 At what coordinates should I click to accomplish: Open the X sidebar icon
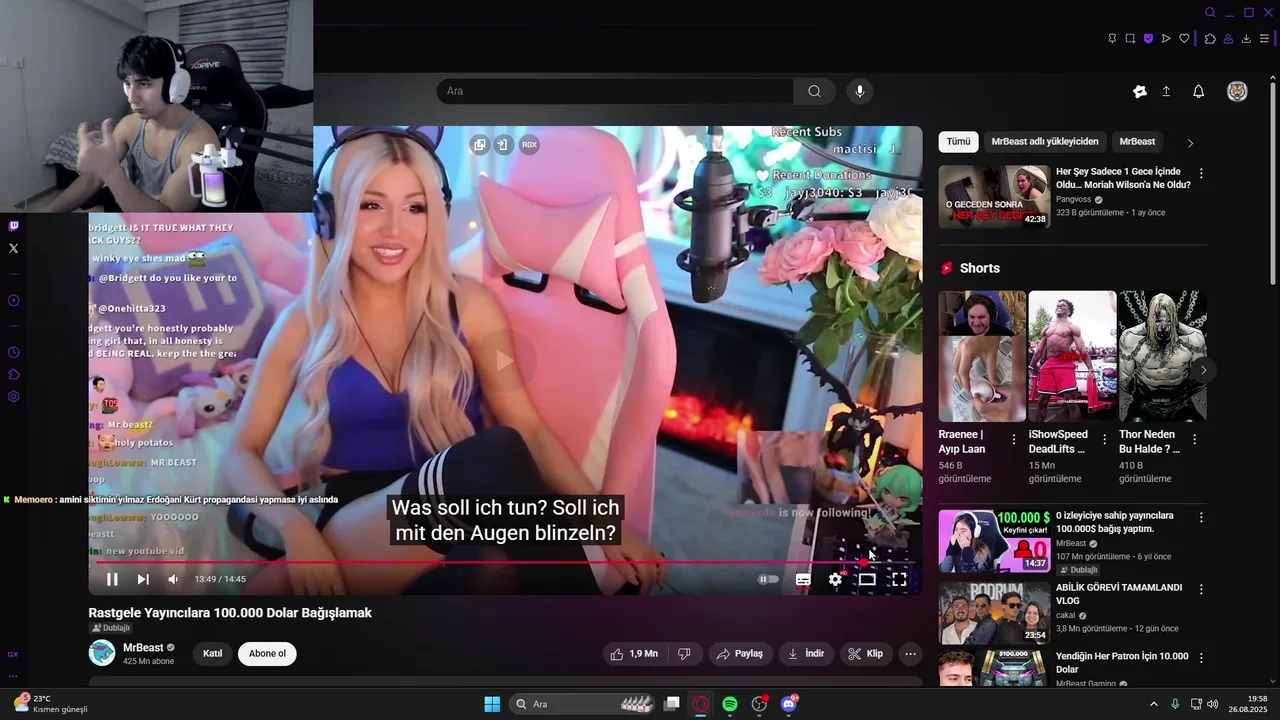[x=13, y=248]
